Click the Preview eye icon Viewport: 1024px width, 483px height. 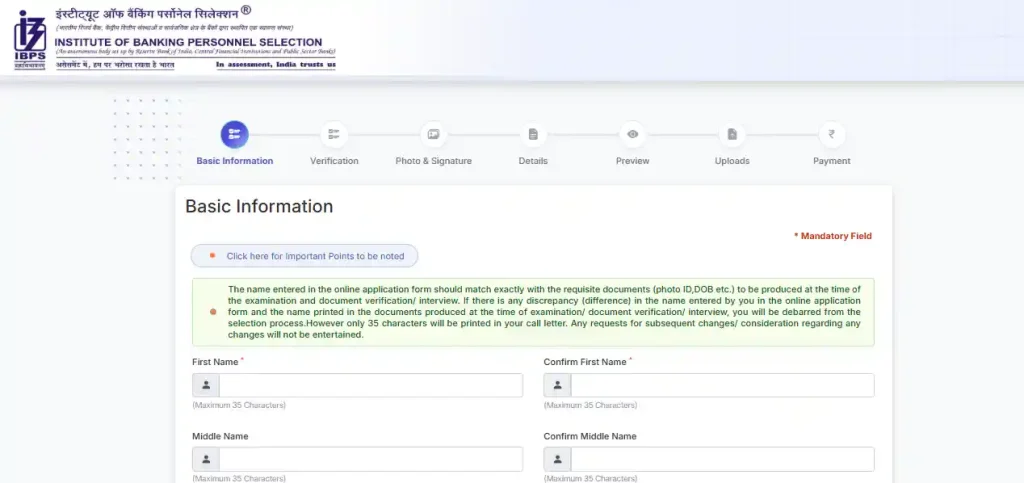[x=632, y=134]
